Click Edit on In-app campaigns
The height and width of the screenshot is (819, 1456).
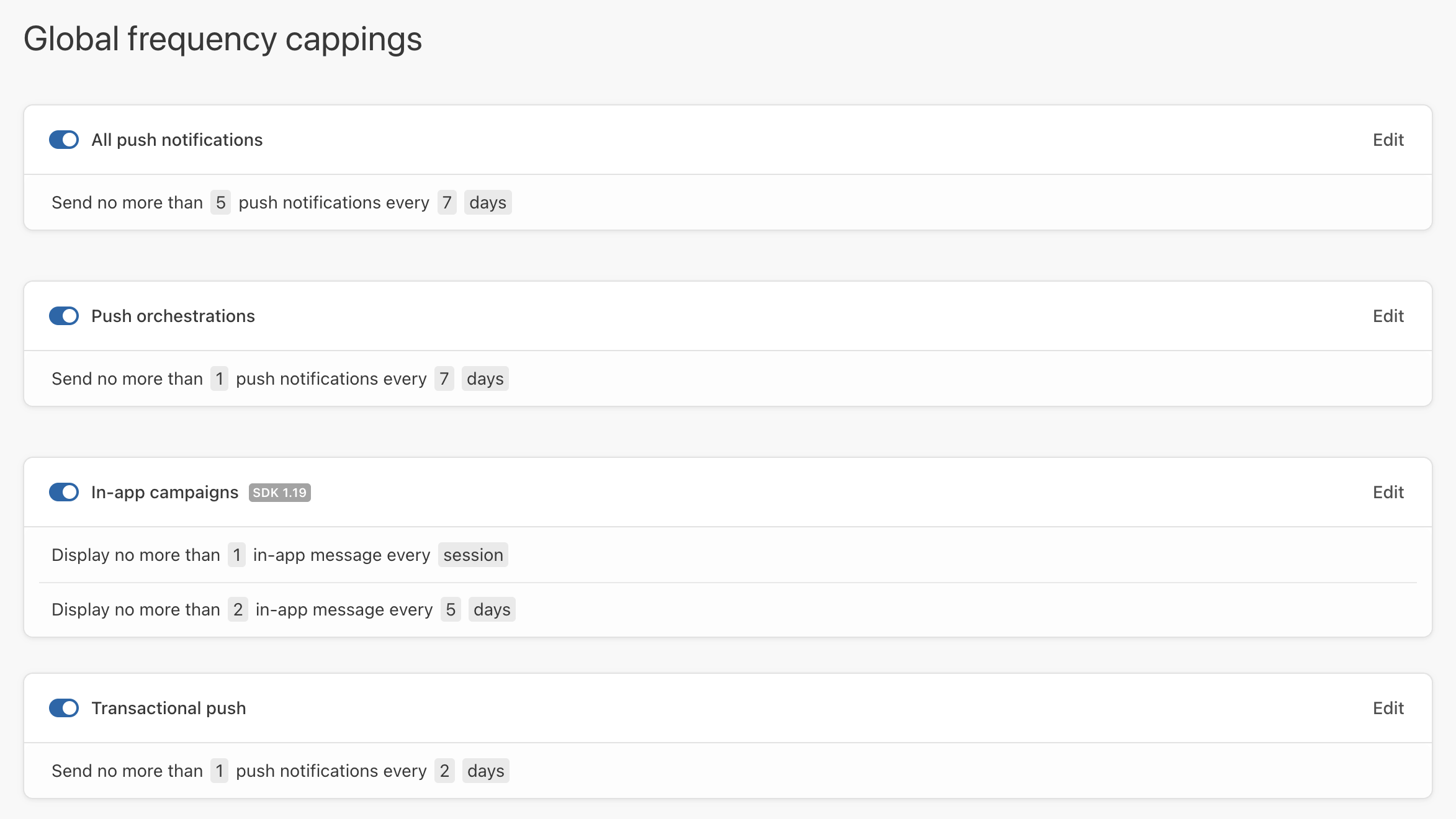point(1388,492)
